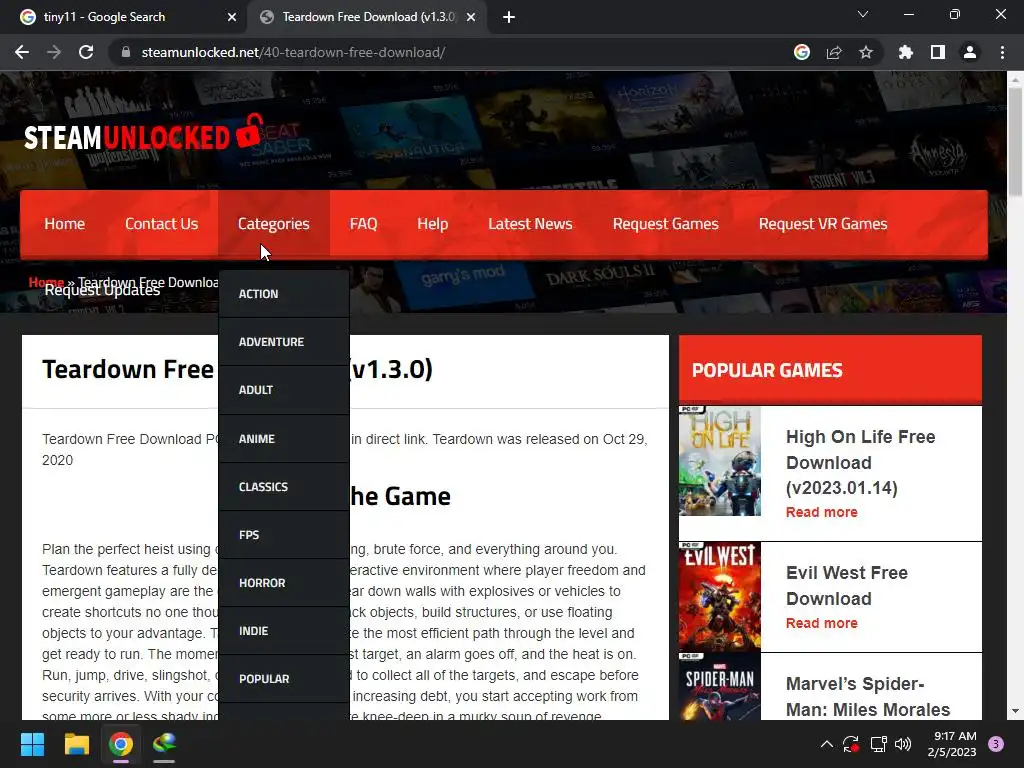Choose the FPS category

coord(284,535)
